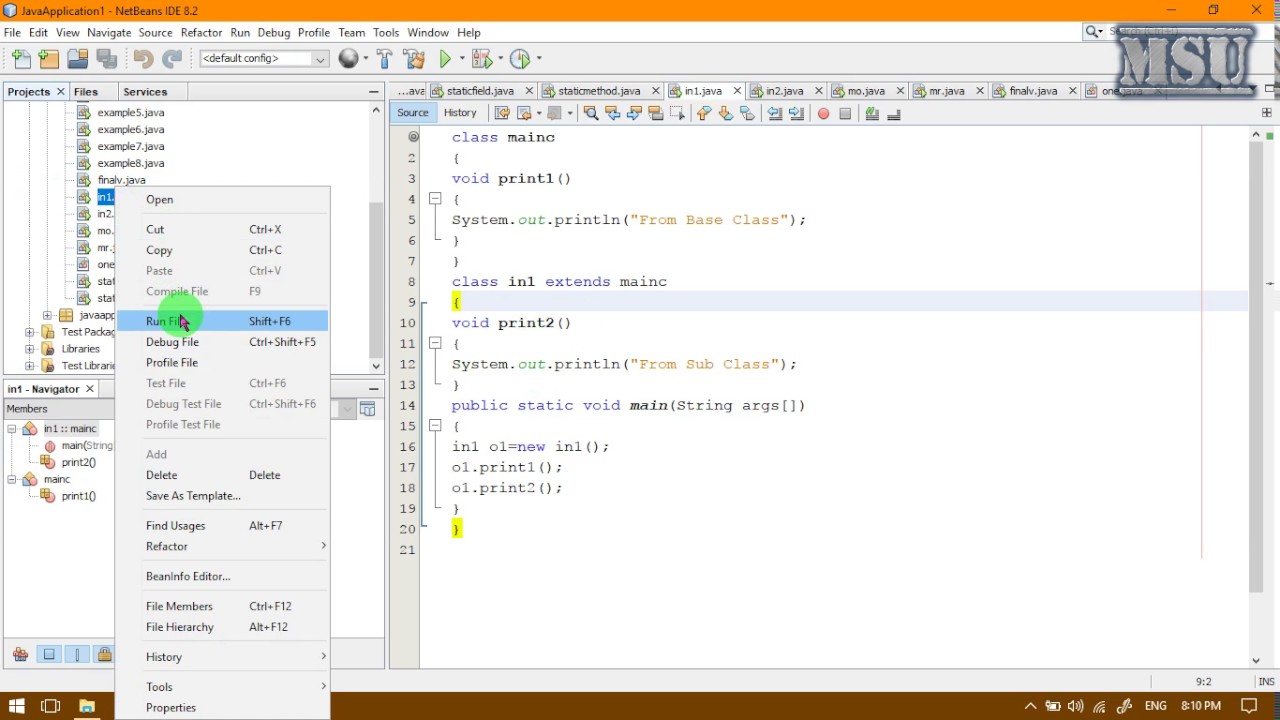Choose Find Usages from context menu
This screenshot has height=720, width=1280.
(222, 526)
